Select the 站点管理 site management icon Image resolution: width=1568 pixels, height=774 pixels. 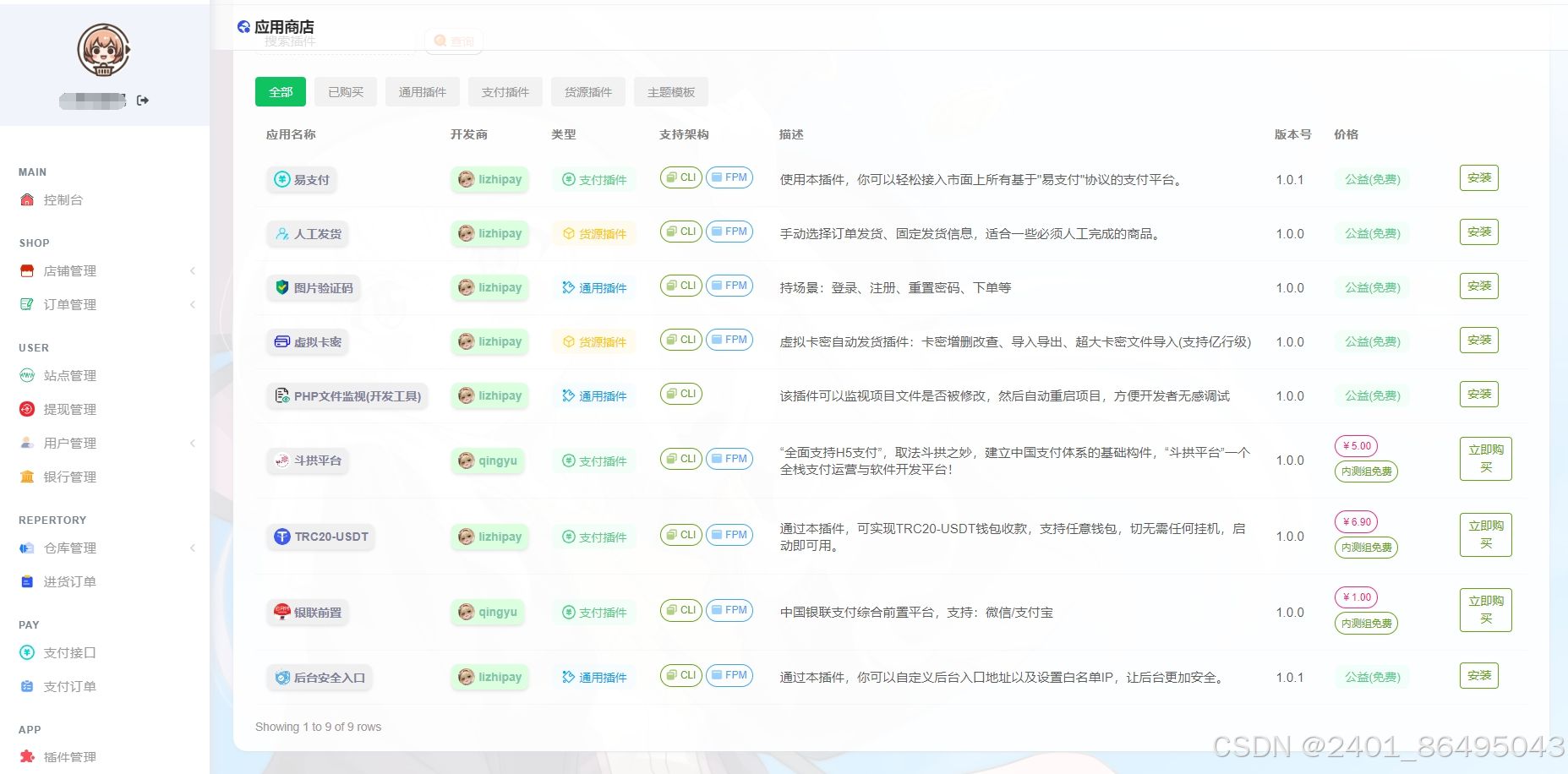(x=26, y=376)
